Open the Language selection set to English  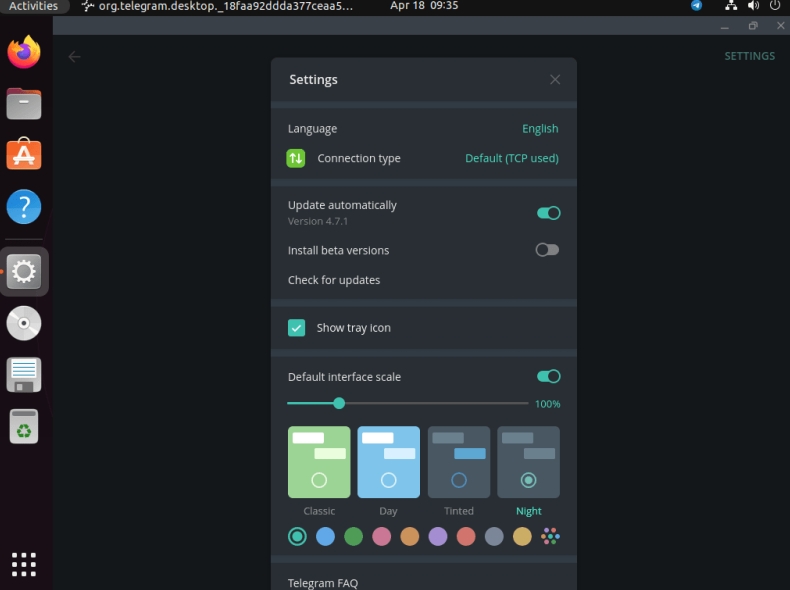[540, 129]
